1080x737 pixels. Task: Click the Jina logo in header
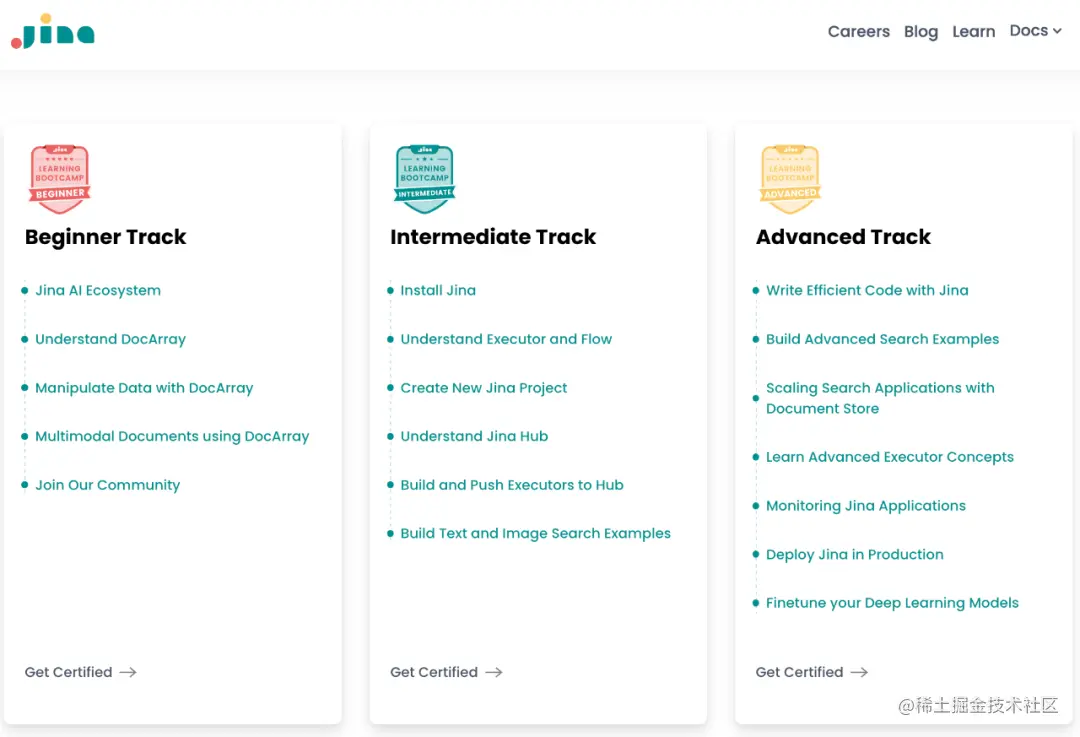pos(53,32)
